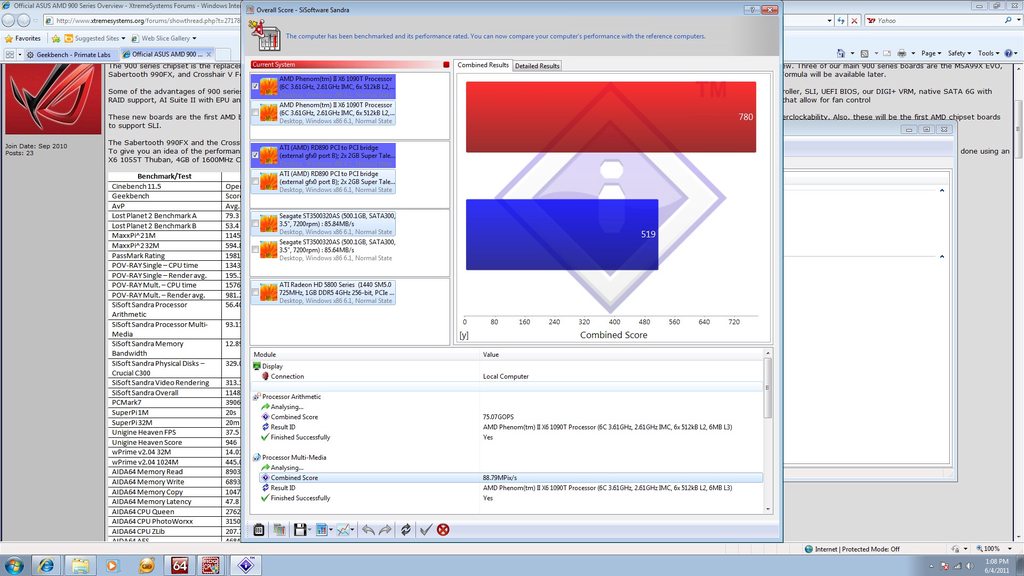Click the Sandra help question button in title bar
Image resolution: width=1024 pixels, height=576 pixels.
(752, 10)
